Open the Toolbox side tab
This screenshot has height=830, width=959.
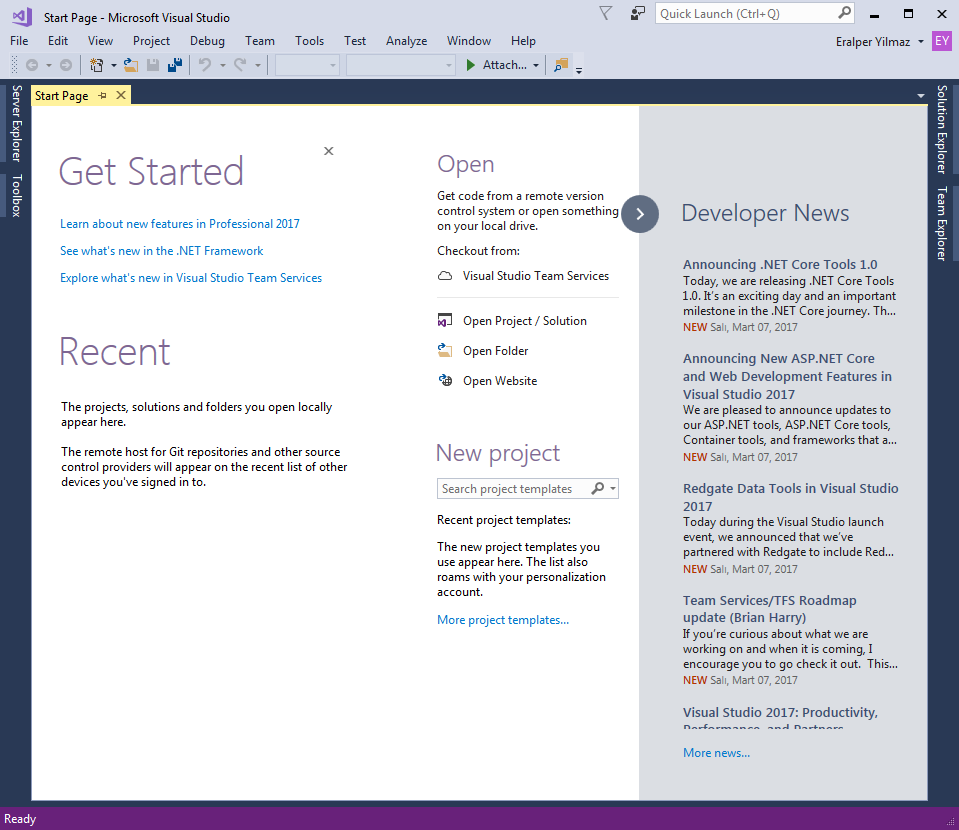click(x=17, y=195)
